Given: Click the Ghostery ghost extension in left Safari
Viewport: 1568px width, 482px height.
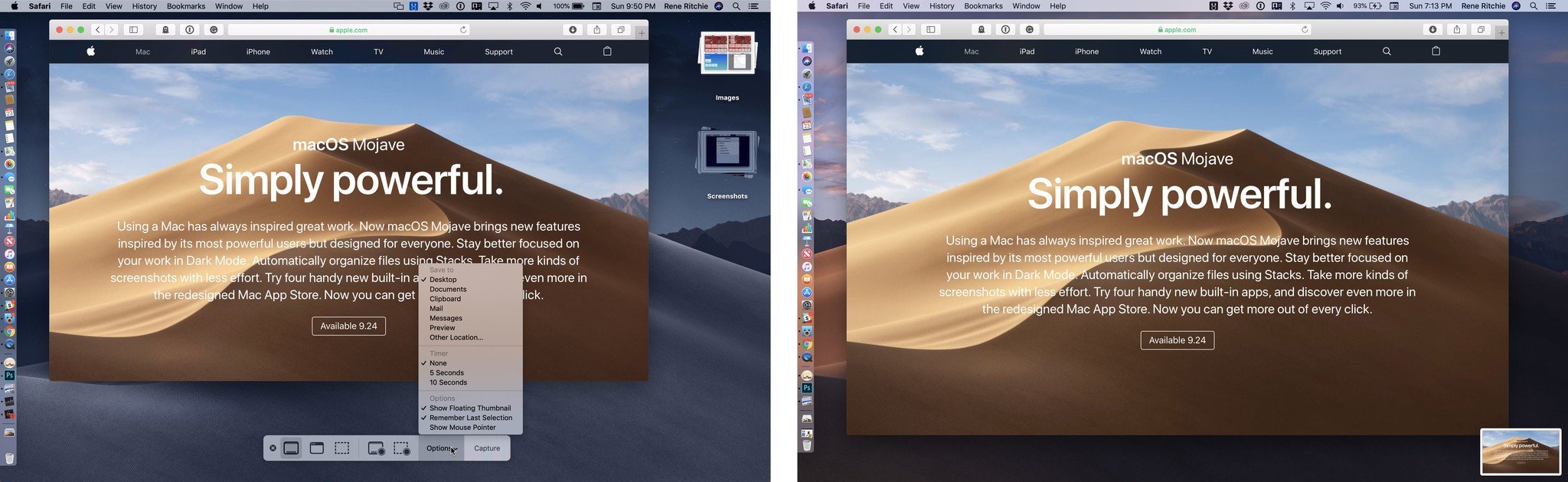Looking at the screenshot, I should (165, 30).
